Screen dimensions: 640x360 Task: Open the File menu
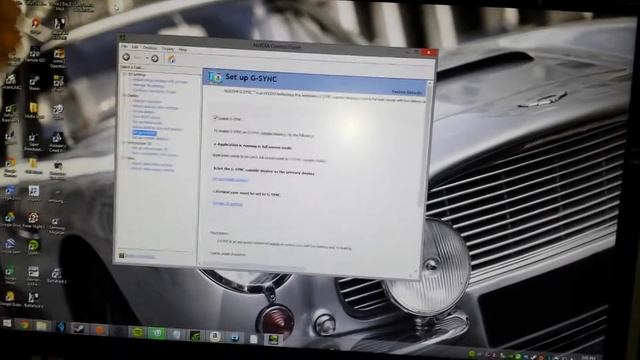tap(124, 47)
